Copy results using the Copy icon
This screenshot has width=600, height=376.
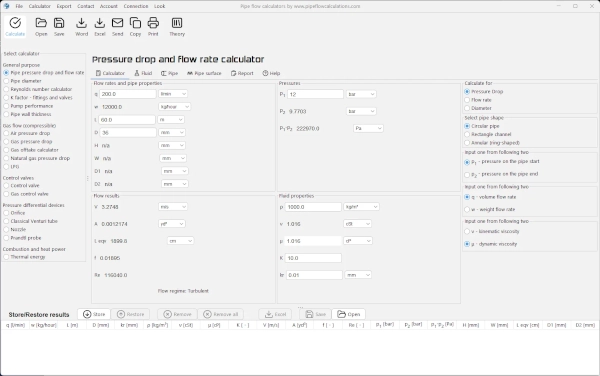135,27
